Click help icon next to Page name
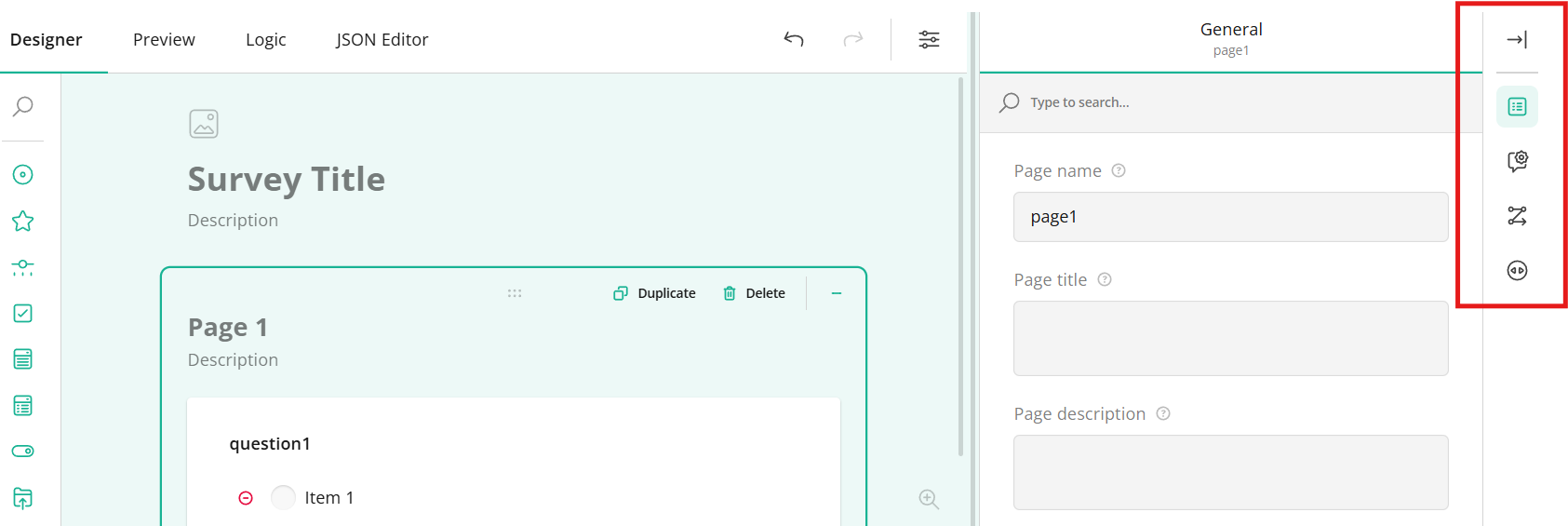The image size is (1568, 526). coord(1119,170)
